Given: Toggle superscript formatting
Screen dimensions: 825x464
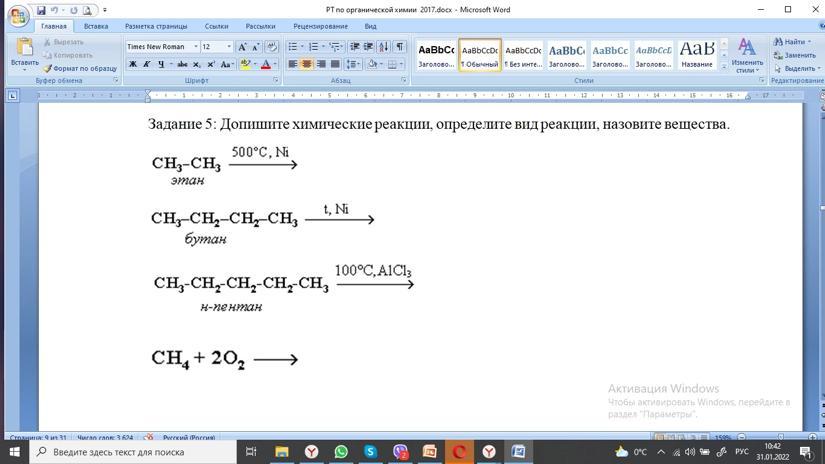Looking at the screenshot, I should 210,64.
